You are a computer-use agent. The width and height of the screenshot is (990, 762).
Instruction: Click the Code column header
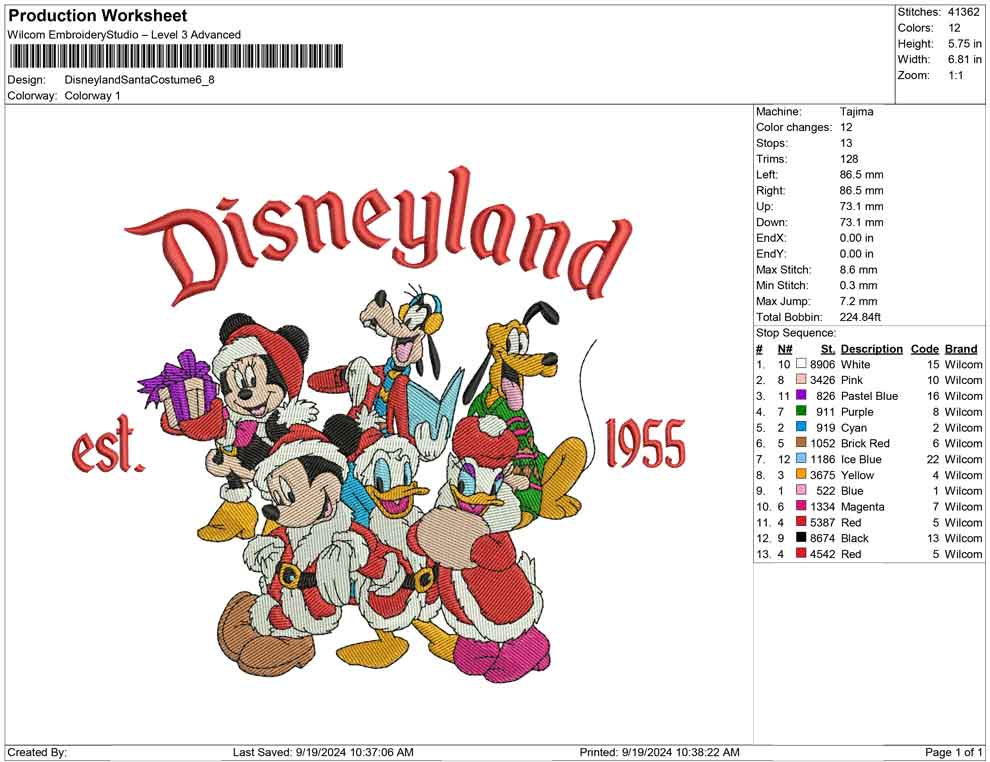925,349
